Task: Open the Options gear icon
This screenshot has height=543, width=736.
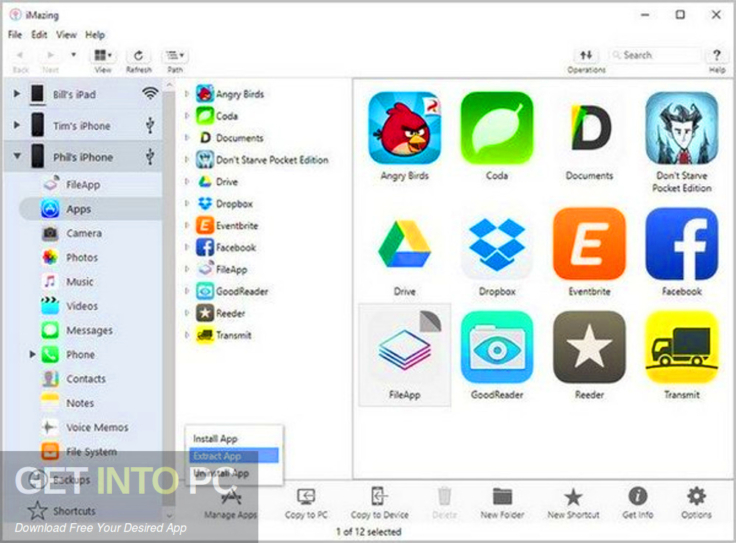Action: (696, 496)
